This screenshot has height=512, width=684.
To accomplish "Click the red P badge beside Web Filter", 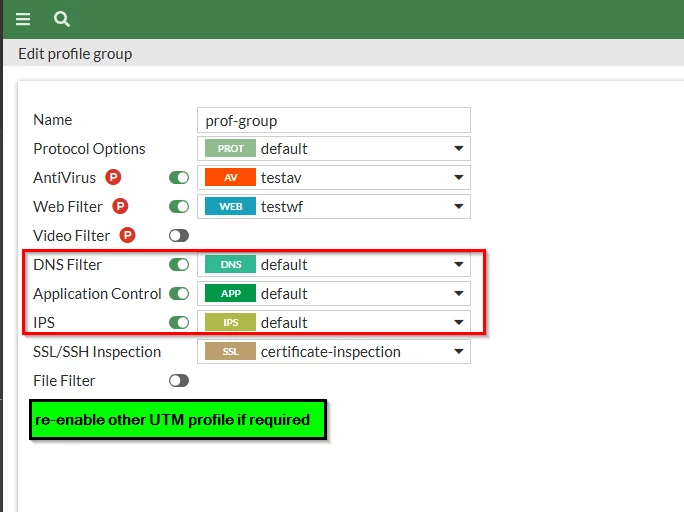I will point(120,206).
